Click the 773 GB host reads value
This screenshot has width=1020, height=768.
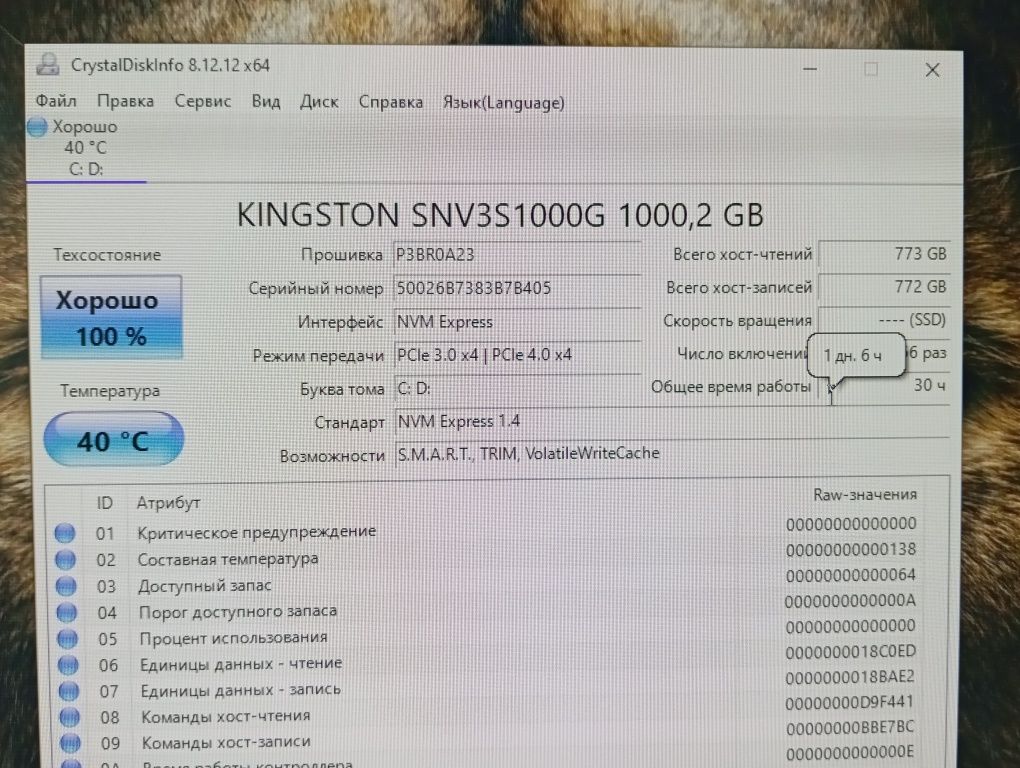click(884, 254)
